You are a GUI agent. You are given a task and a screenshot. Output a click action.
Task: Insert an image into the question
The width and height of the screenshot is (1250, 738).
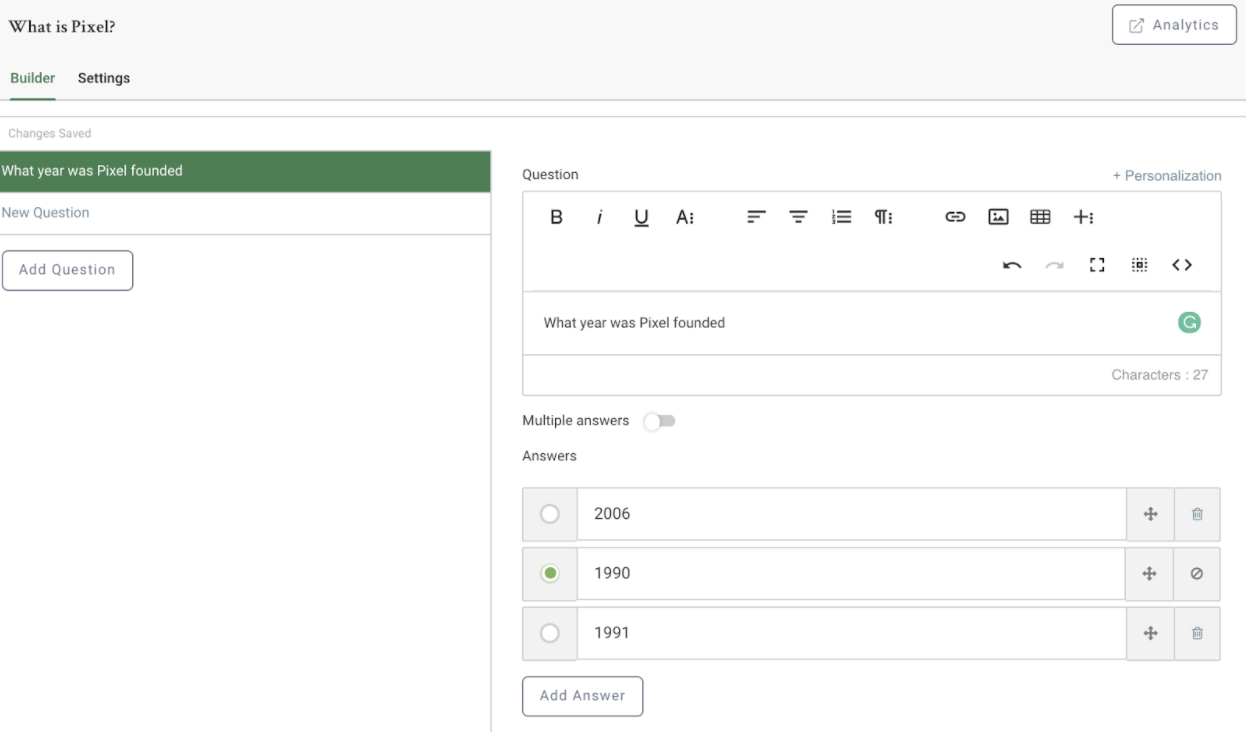coord(997,217)
